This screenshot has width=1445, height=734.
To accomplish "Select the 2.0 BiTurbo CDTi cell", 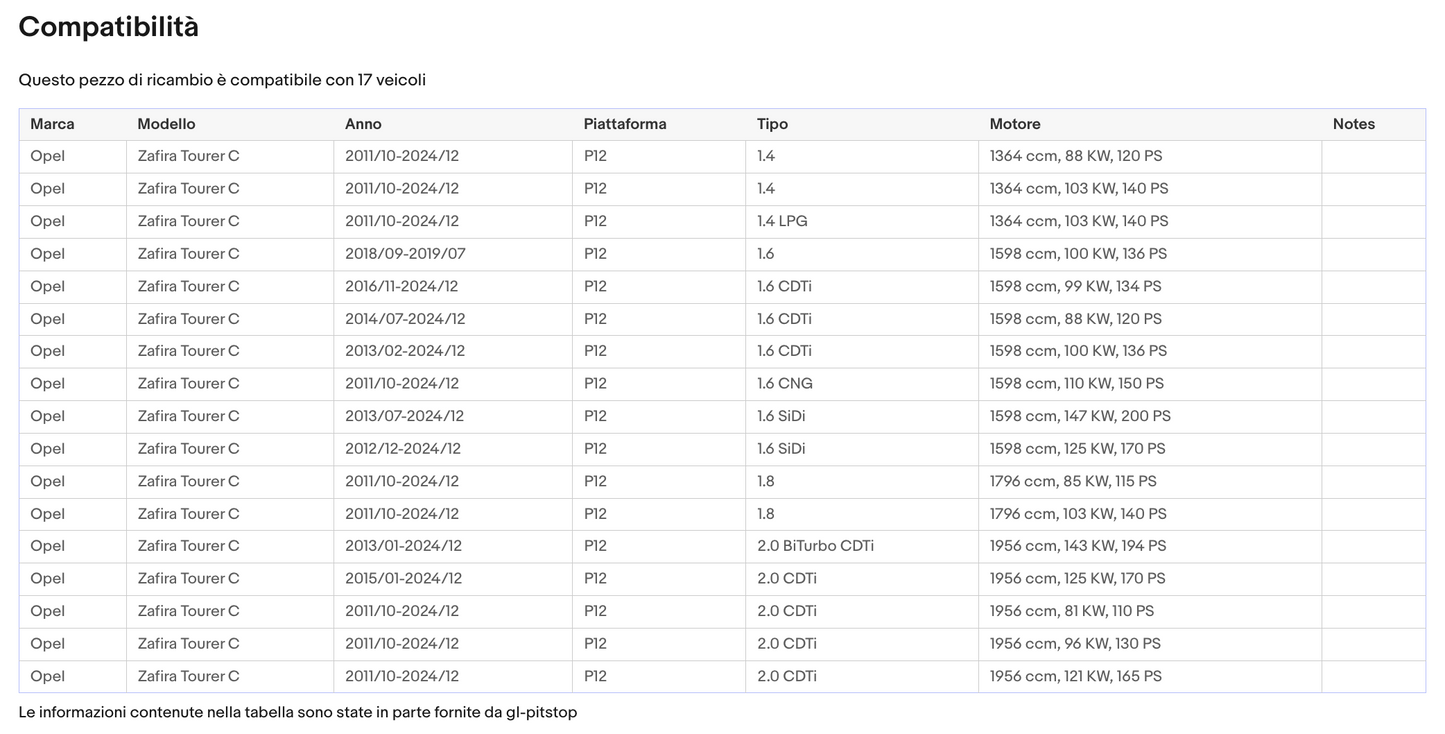I will pos(815,546).
